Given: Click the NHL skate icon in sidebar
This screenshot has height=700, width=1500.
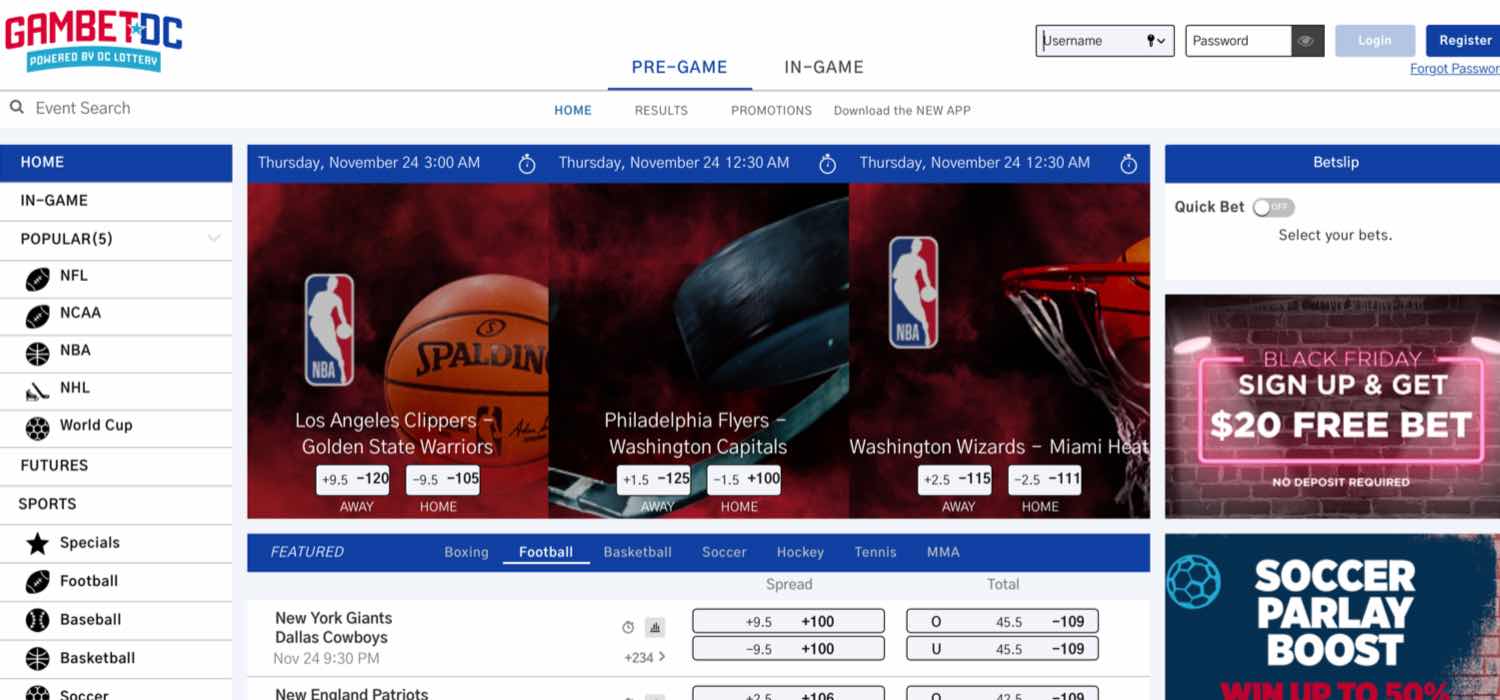Looking at the screenshot, I should click(37, 391).
